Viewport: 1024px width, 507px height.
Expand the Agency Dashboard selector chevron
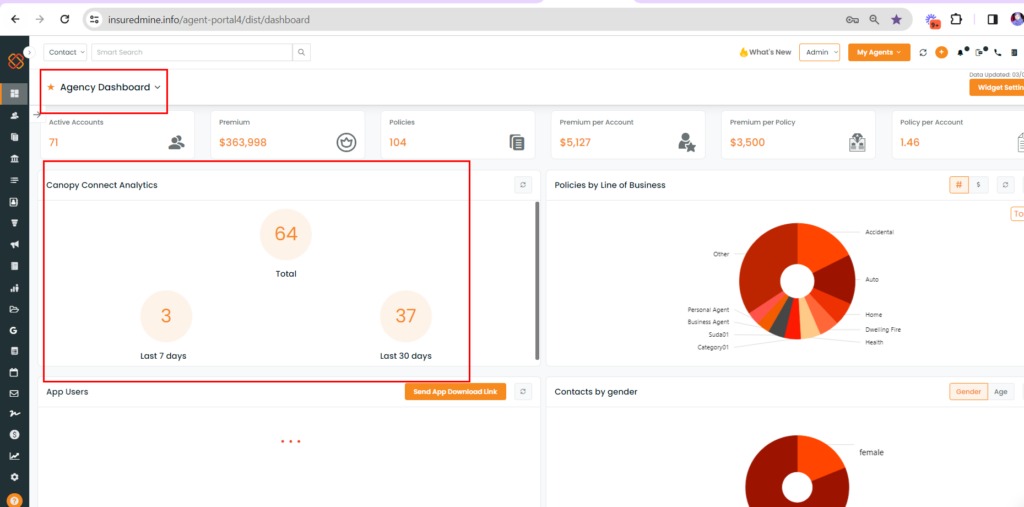pos(157,87)
